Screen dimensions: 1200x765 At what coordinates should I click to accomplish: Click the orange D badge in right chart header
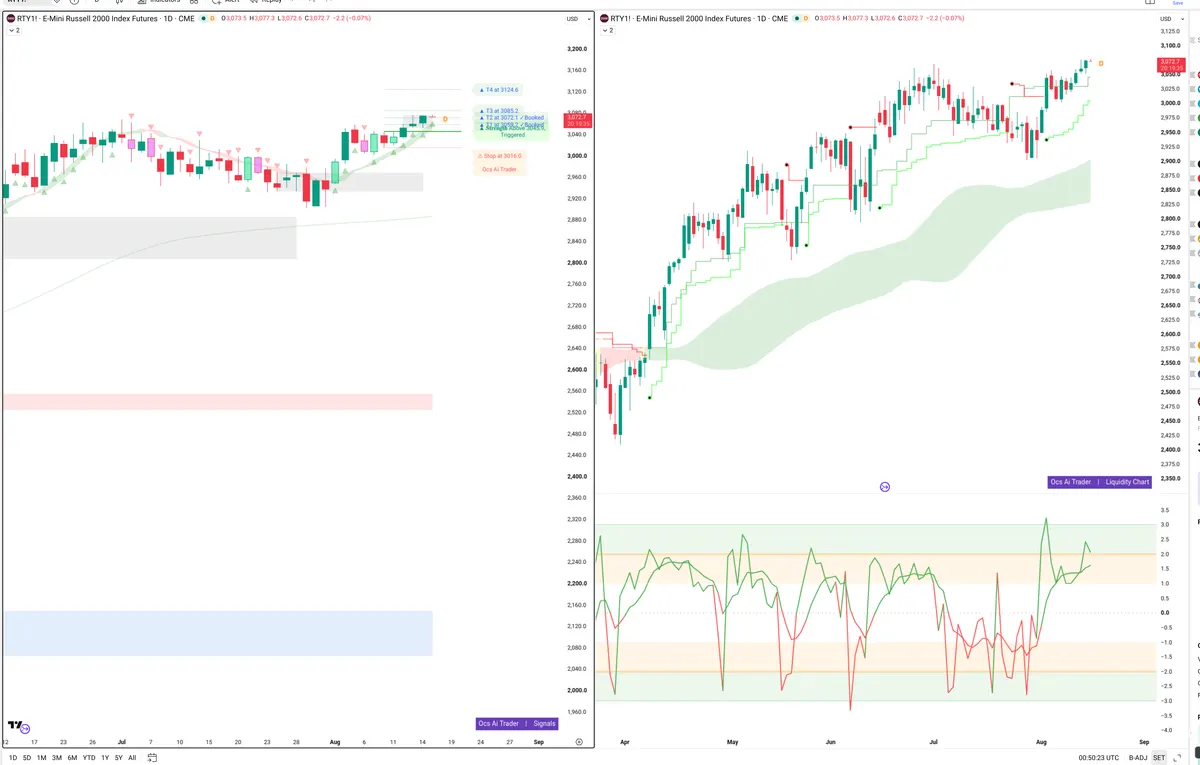[x=807, y=19]
